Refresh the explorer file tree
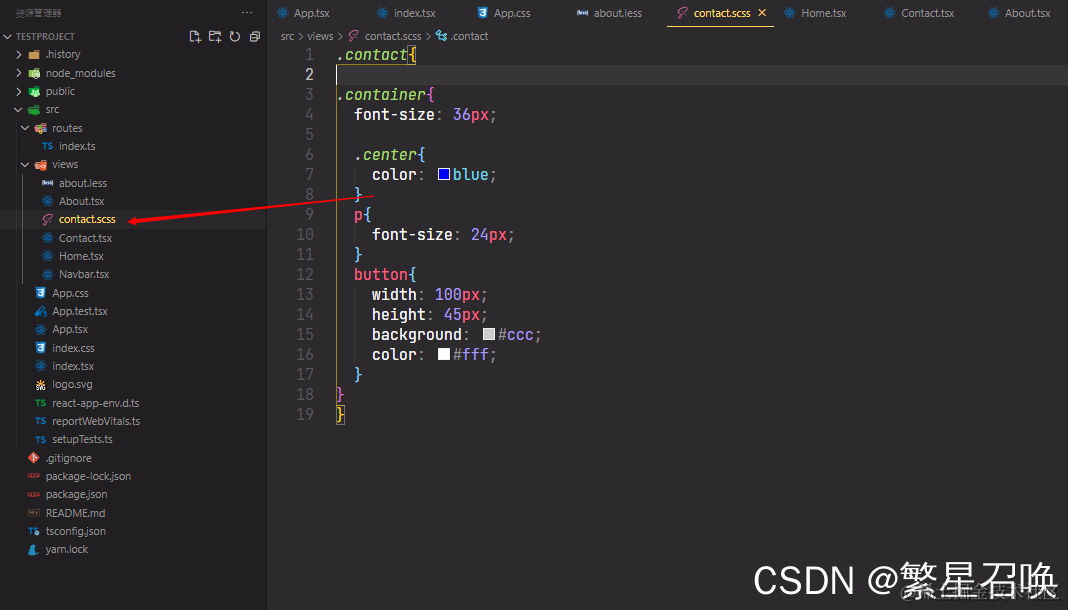Screen dimensions: 1068x610 pyautogui.click(x=235, y=37)
